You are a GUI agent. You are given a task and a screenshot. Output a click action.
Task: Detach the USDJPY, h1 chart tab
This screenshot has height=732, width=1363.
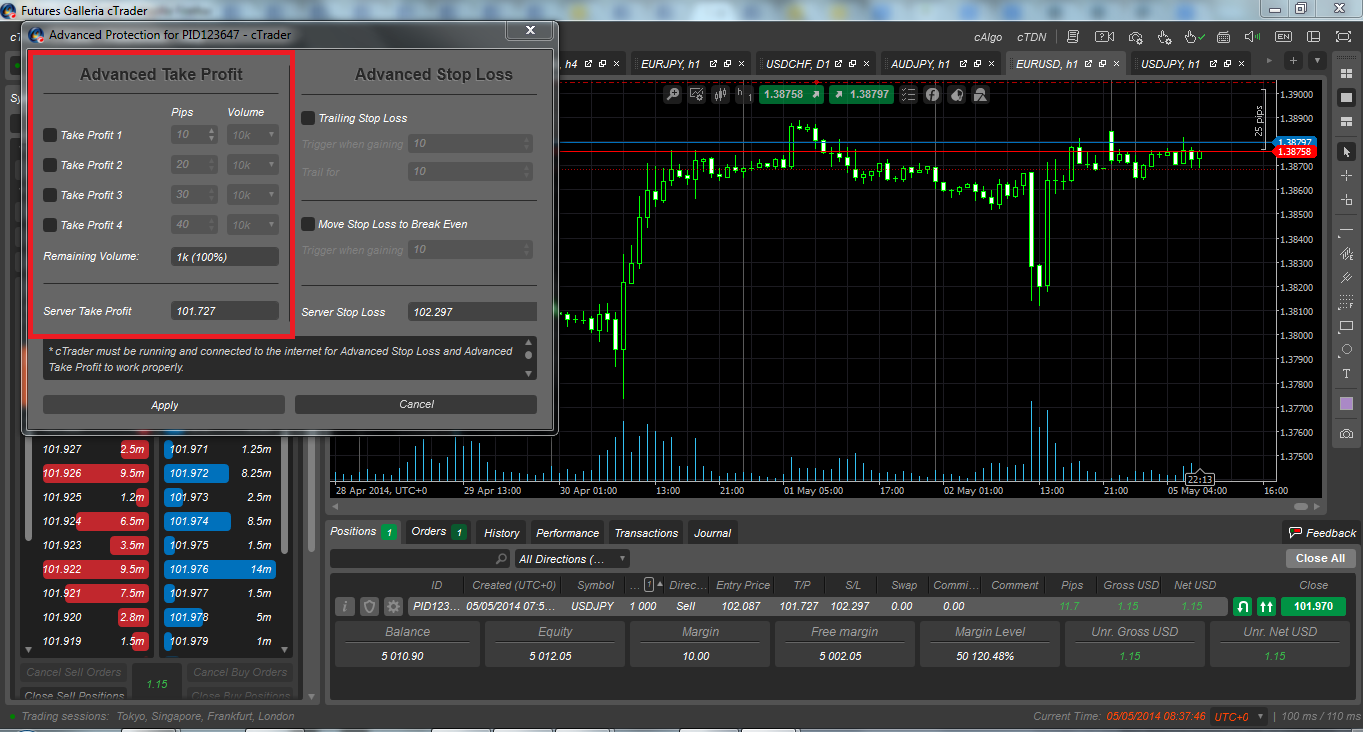[1211, 64]
